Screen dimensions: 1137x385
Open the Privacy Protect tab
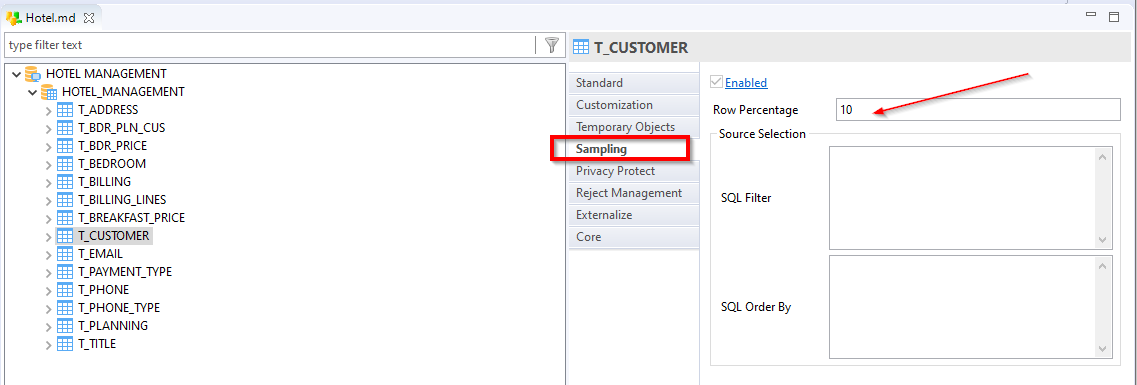pyautogui.click(x=634, y=171)
